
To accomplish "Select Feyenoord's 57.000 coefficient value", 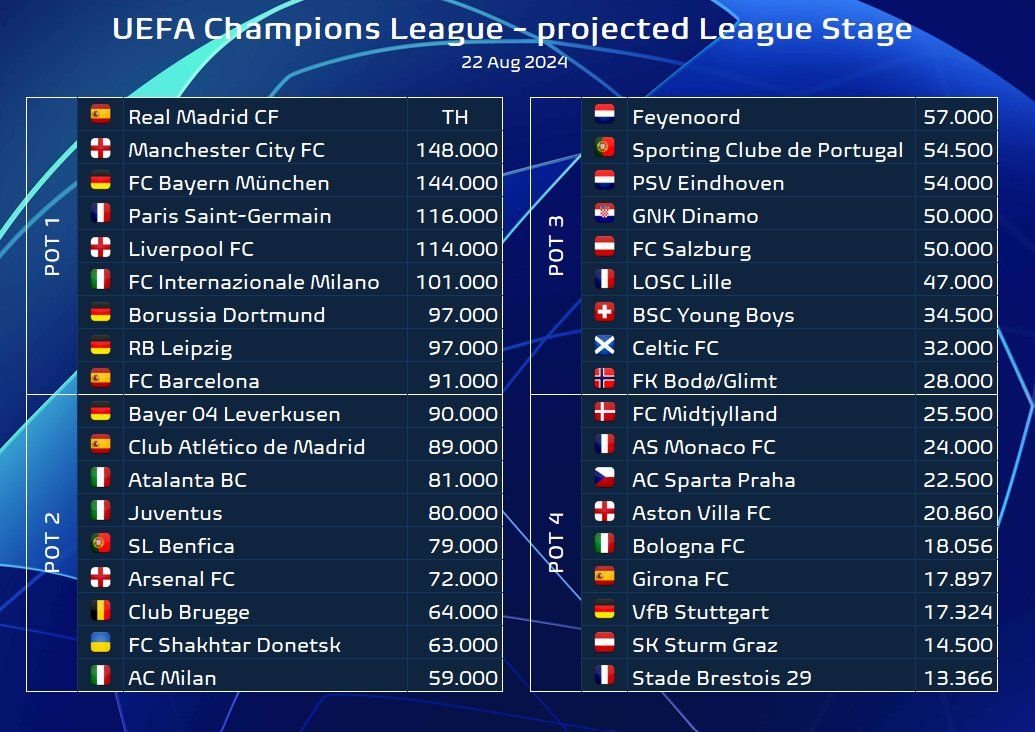I will [x=958, y=117].
